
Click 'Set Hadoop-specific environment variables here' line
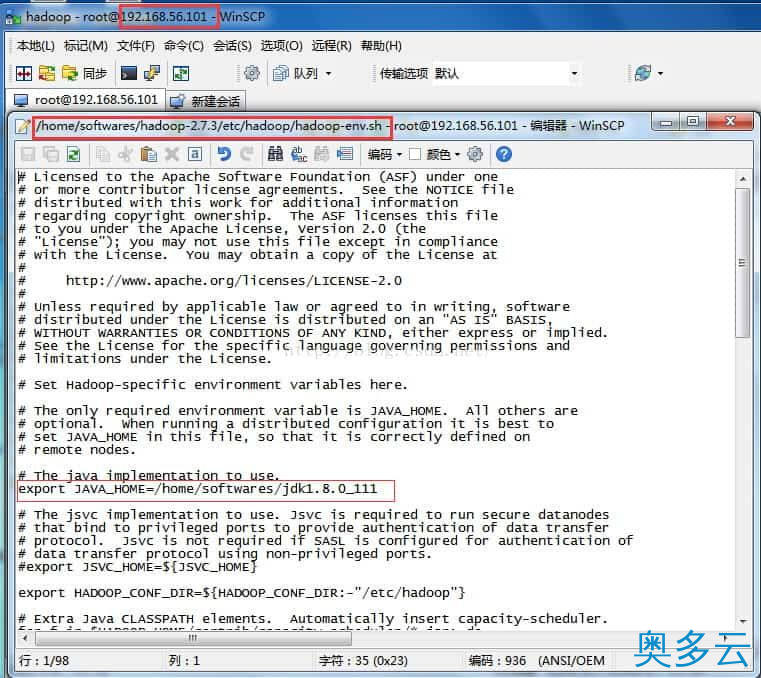213,385
